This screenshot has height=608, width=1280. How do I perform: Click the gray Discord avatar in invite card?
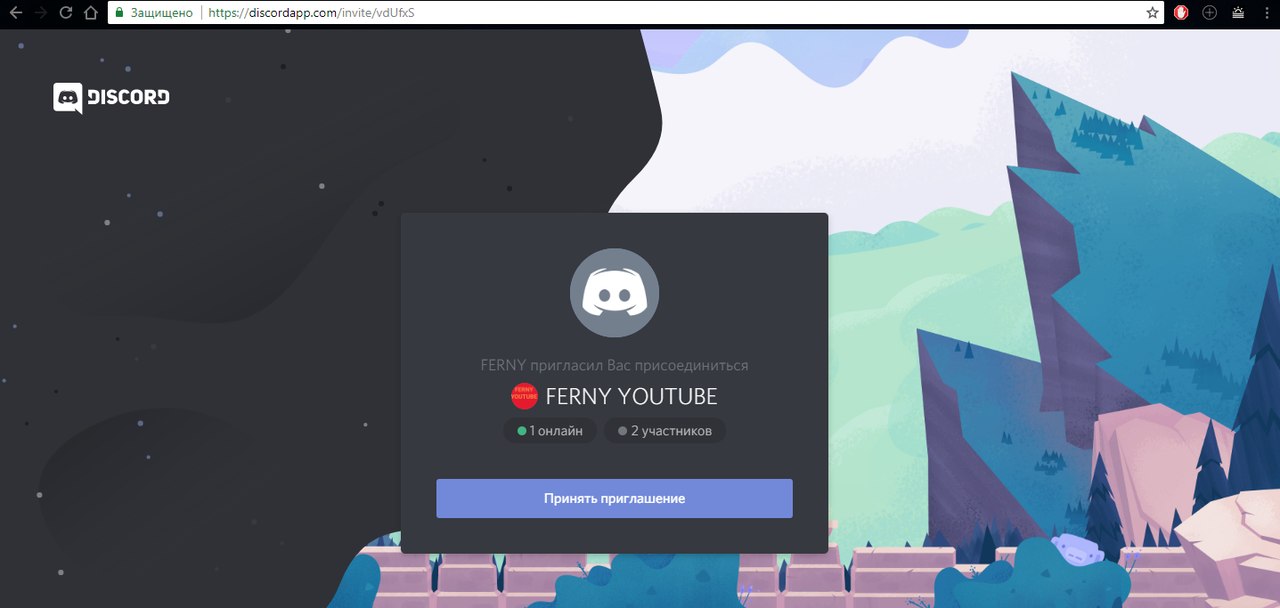[x=614, y=293]
